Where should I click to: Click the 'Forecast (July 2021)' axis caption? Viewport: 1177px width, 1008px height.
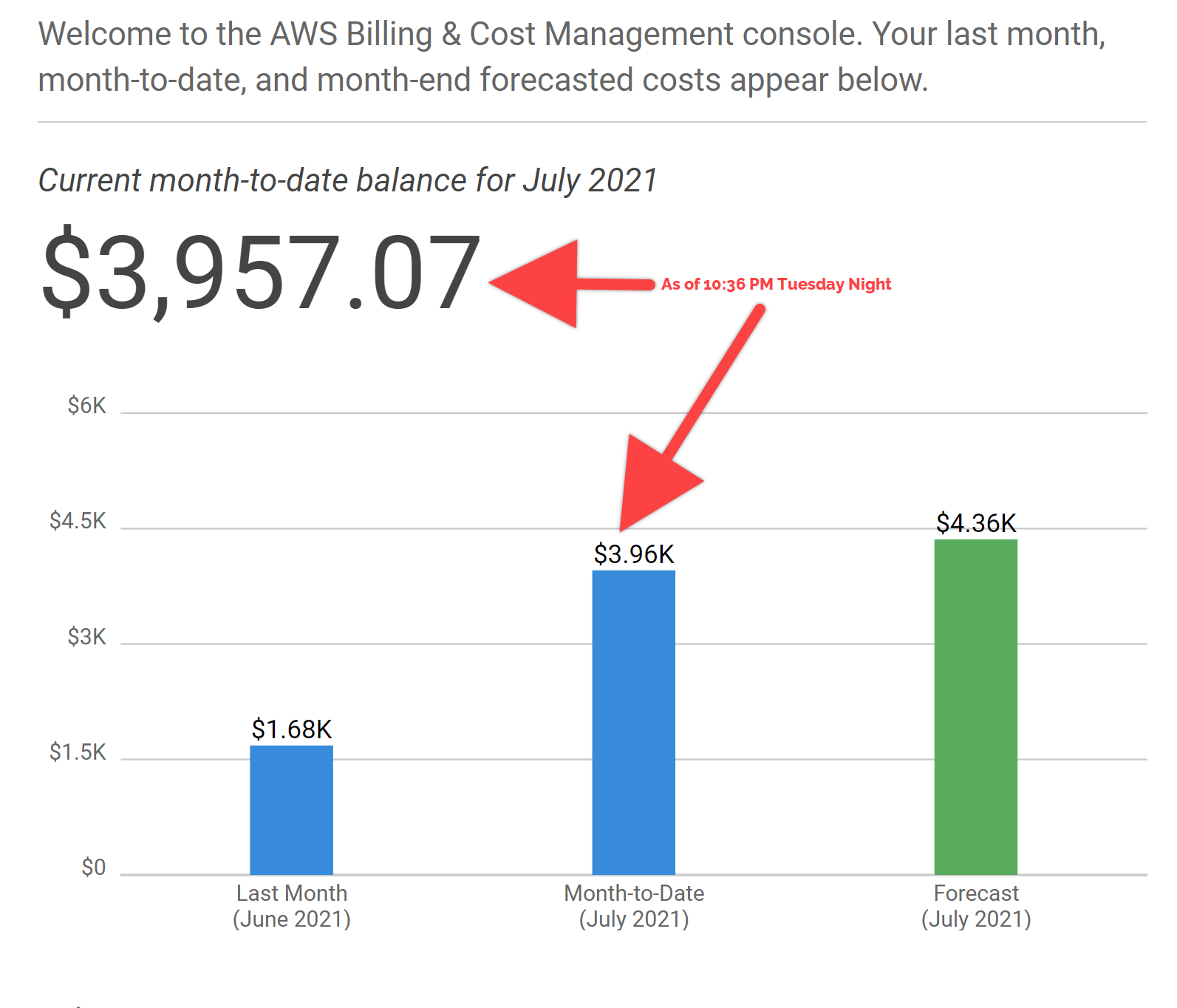pyautogui.click(x=976, y=906)
